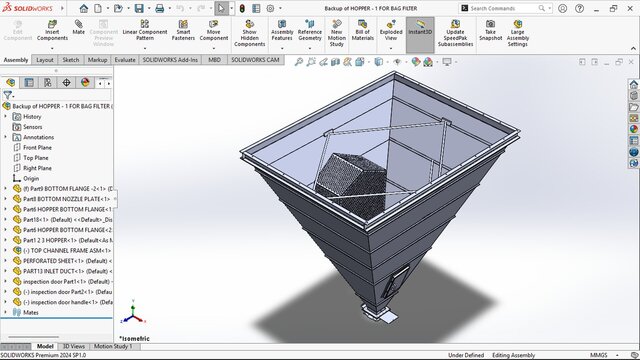This screenshot has width=640, height=360.
Task: Switch to the Layout tab
Action: [45, 60]
